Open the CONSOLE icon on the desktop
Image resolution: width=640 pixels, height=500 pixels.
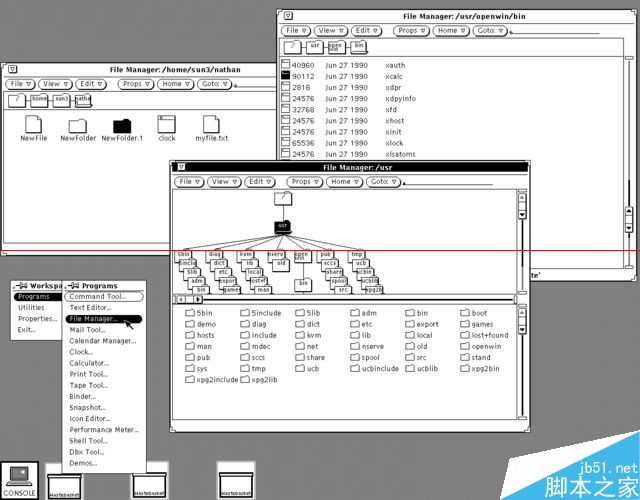tap(20, 480)
